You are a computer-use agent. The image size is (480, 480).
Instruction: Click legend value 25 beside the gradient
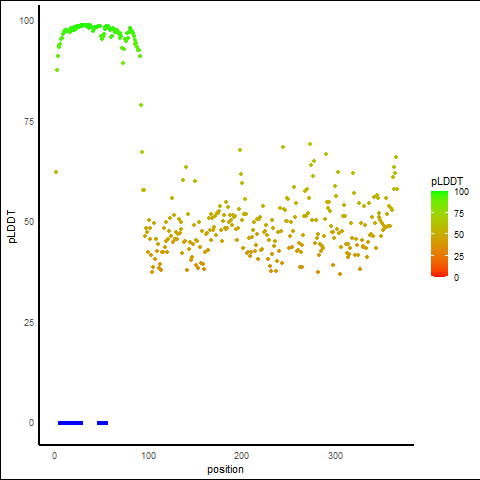pos(459,256)
